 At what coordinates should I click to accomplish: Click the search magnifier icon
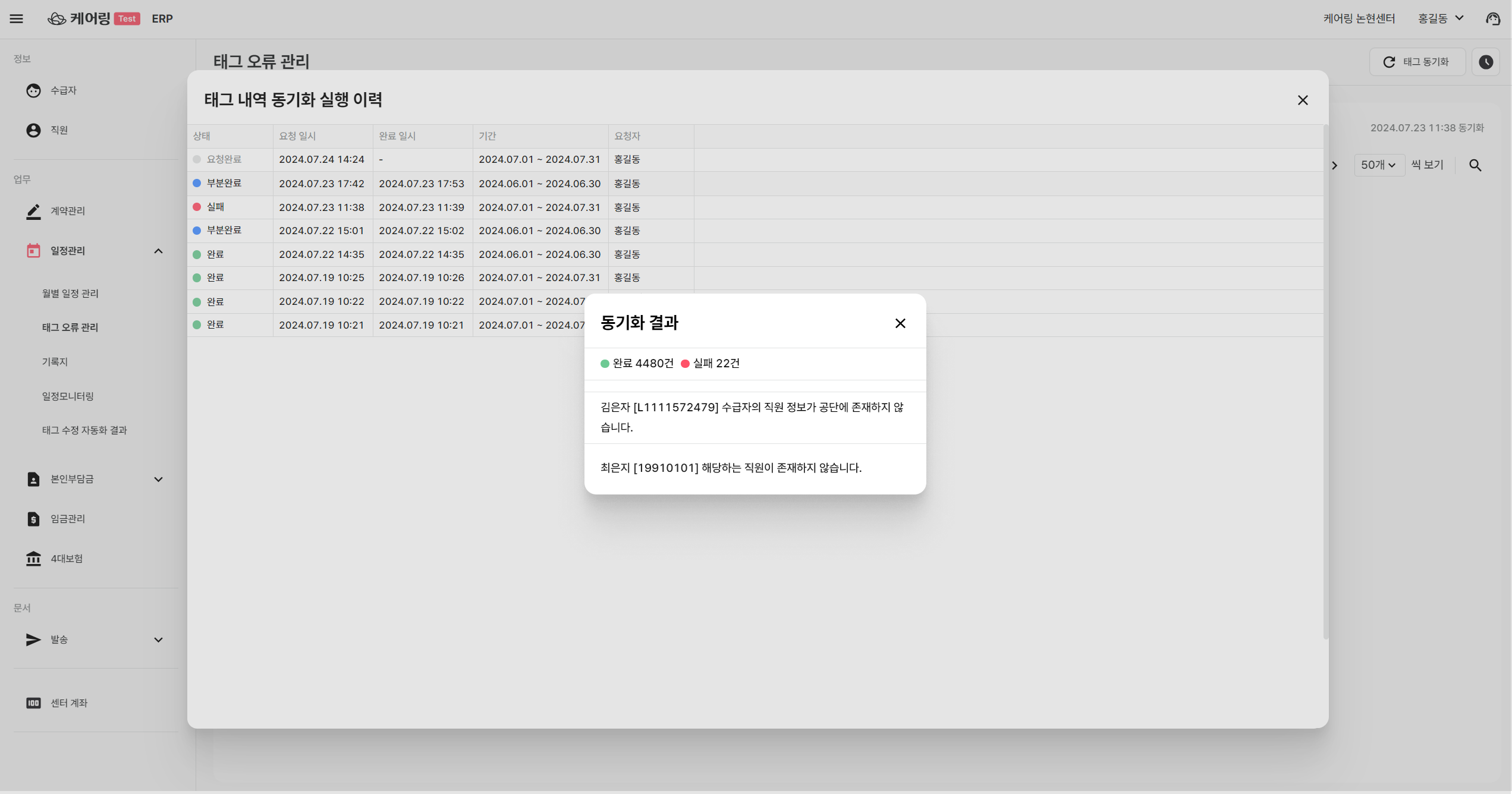1475,165
